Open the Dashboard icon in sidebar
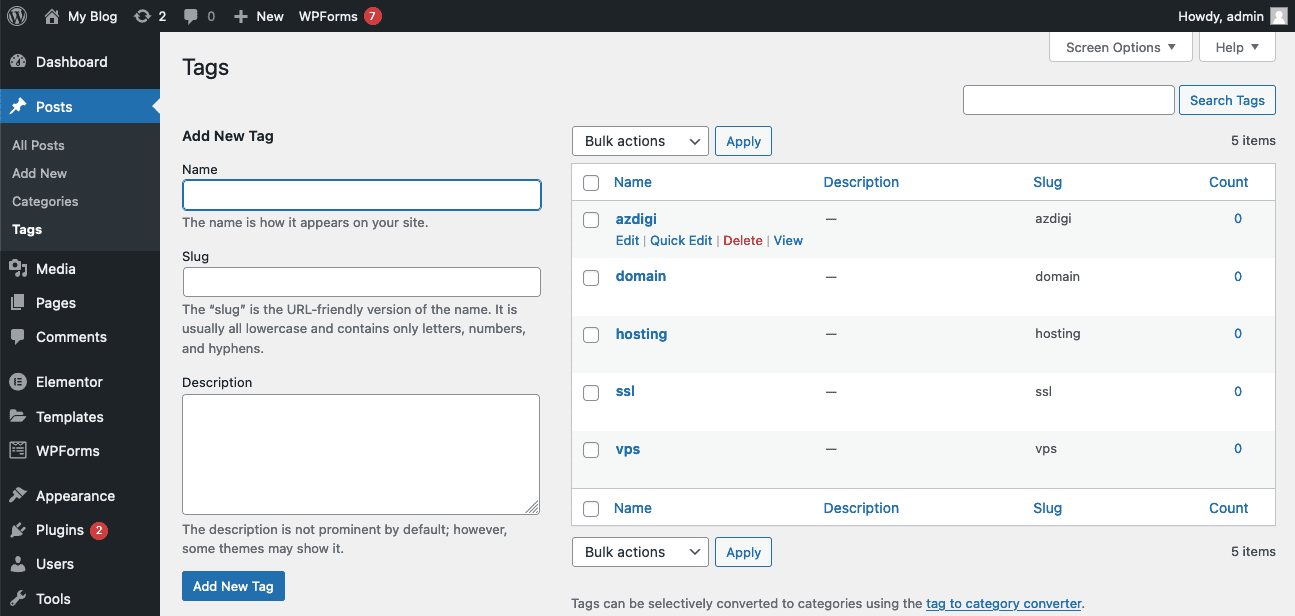Image resolution: width=1295 pixels, height=616 pixels. [18, 62]
